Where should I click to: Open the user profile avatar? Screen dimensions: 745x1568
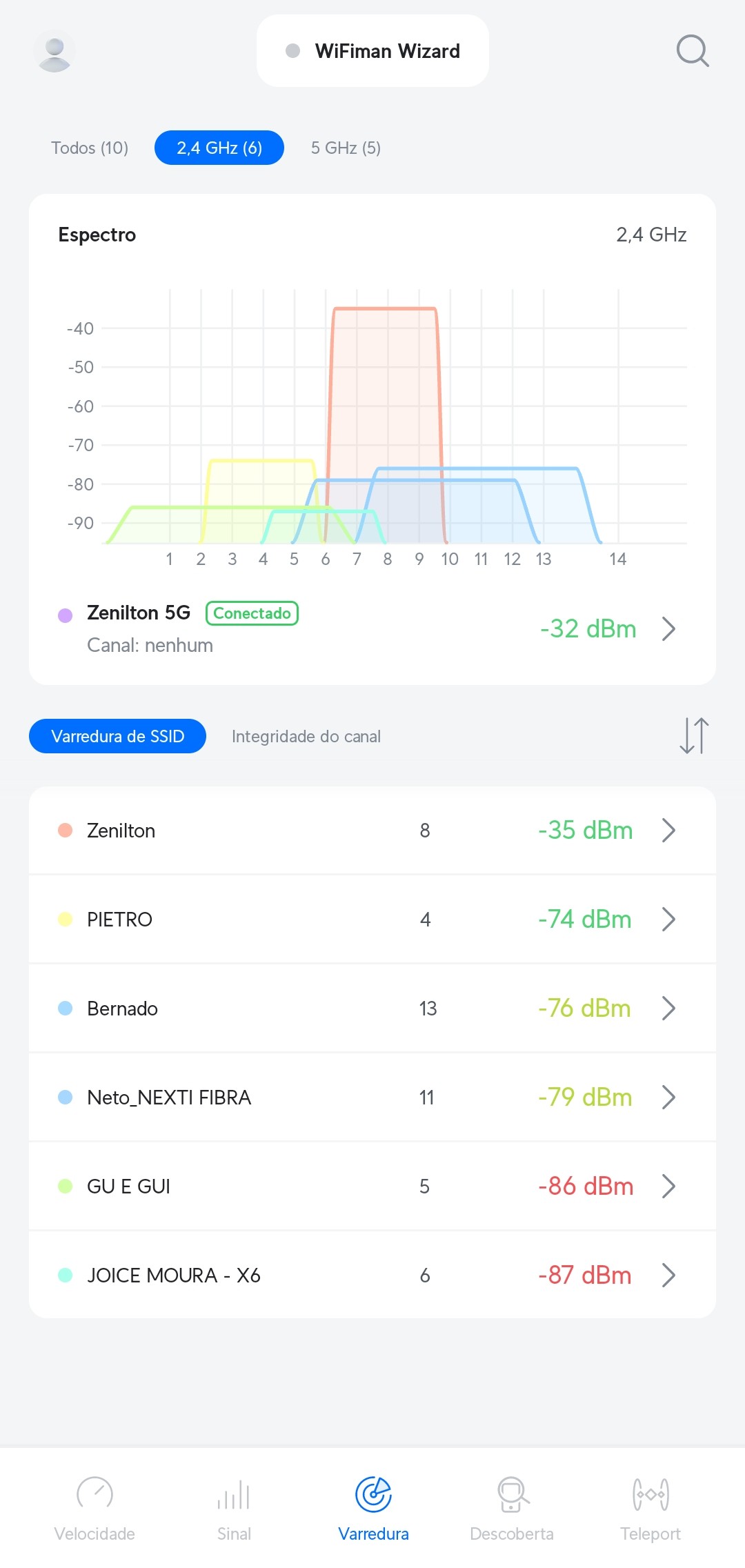tap(54, 51)
